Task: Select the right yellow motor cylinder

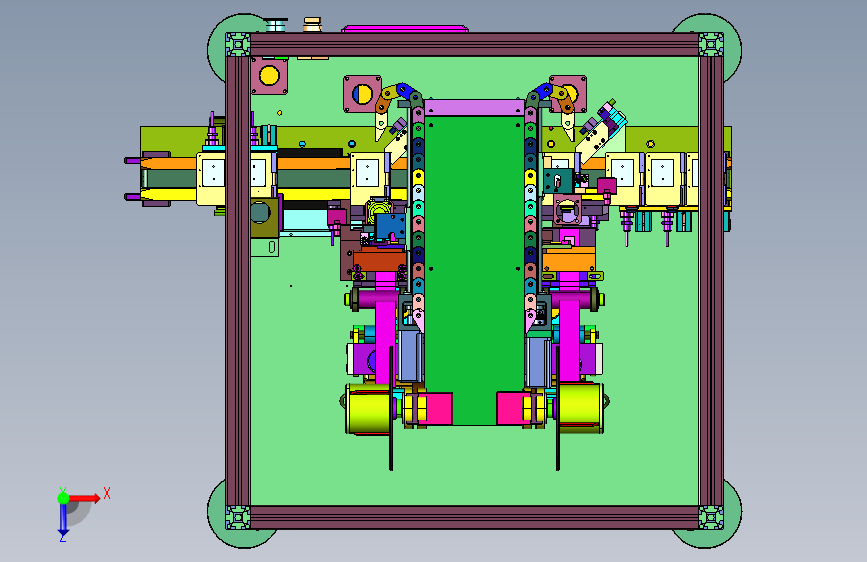Action: 581,408
